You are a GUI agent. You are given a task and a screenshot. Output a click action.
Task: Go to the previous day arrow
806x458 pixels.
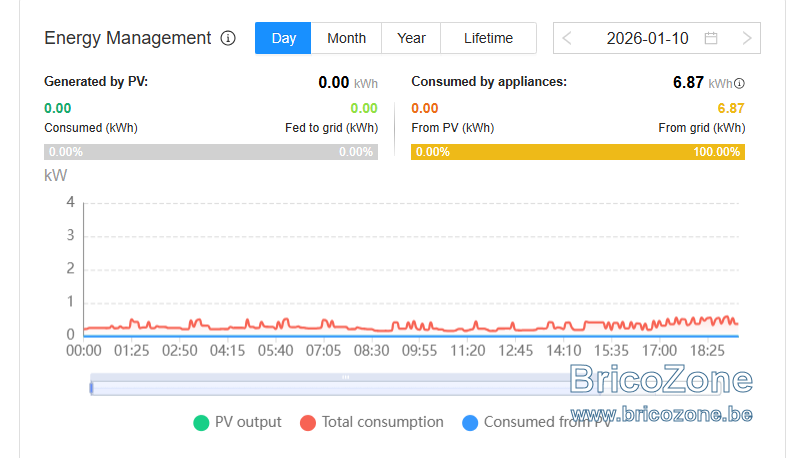tap(567, 38)
